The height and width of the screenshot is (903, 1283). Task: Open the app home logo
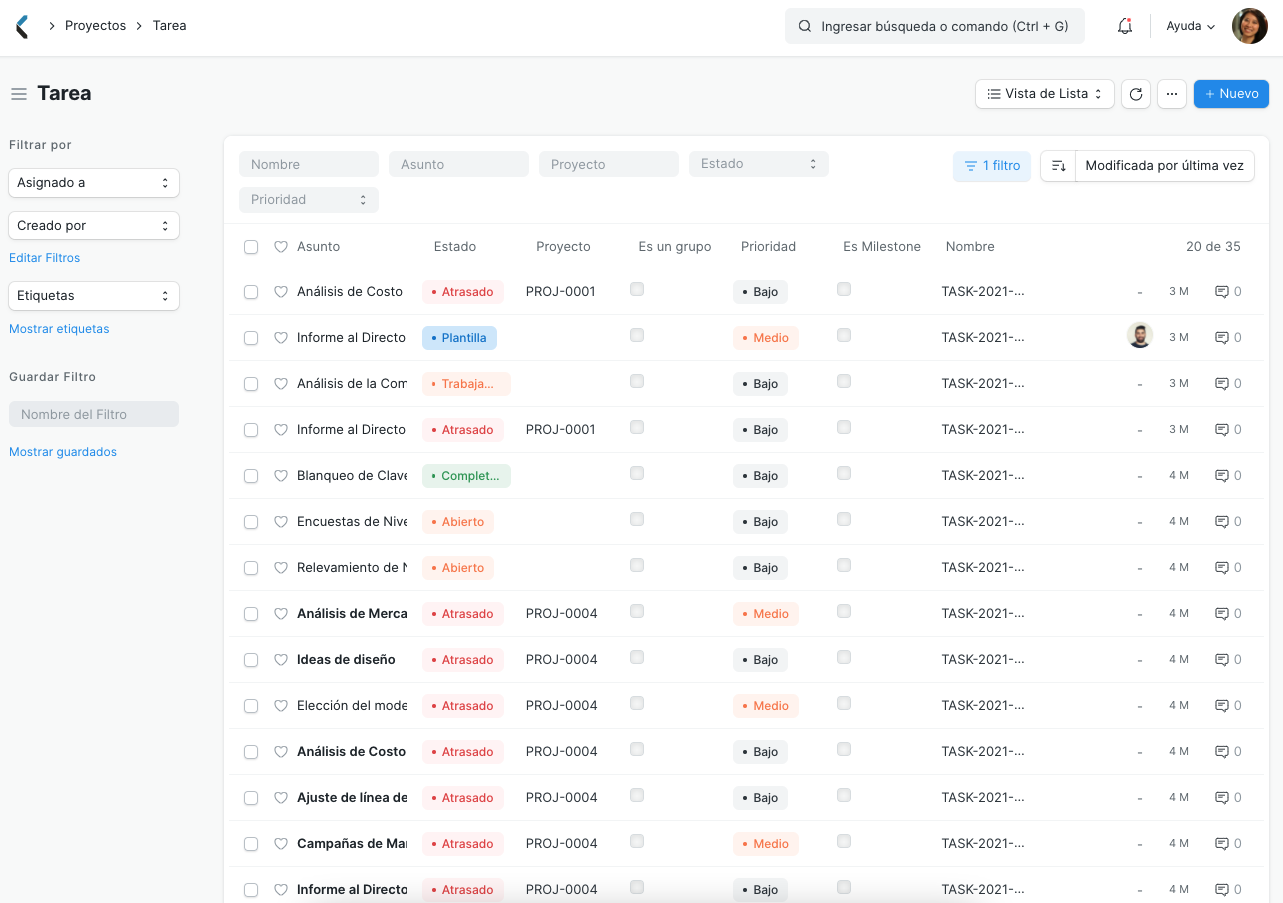click(22, 27)
